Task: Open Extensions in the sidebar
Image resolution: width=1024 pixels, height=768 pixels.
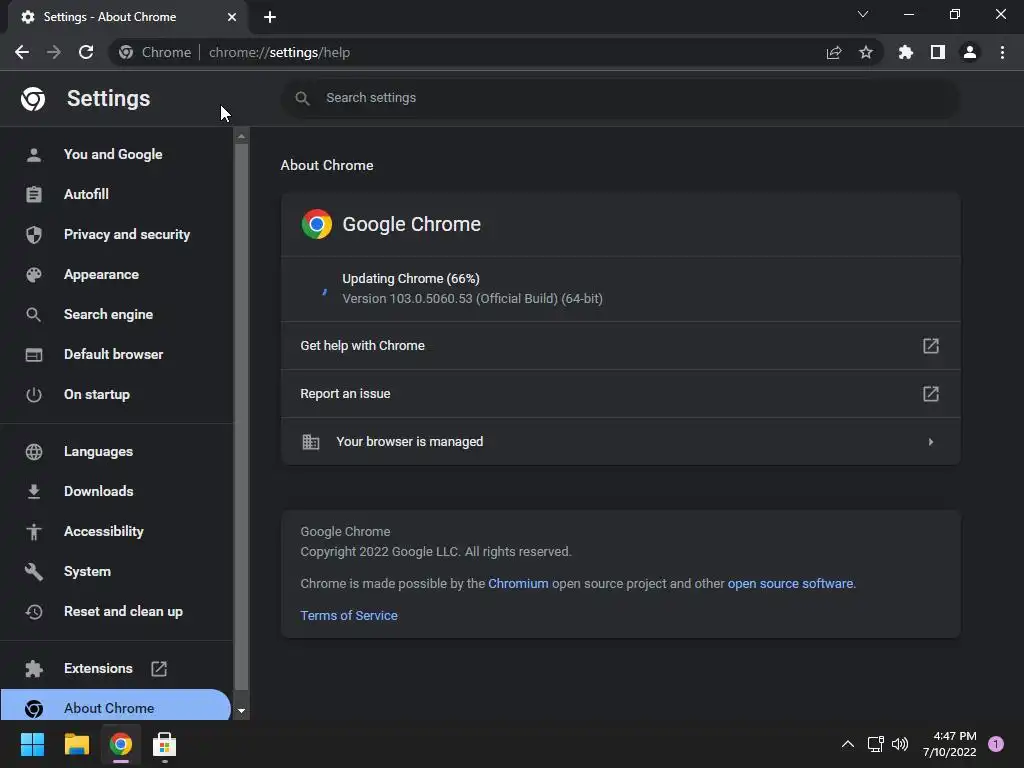Action: coord(116,669)
